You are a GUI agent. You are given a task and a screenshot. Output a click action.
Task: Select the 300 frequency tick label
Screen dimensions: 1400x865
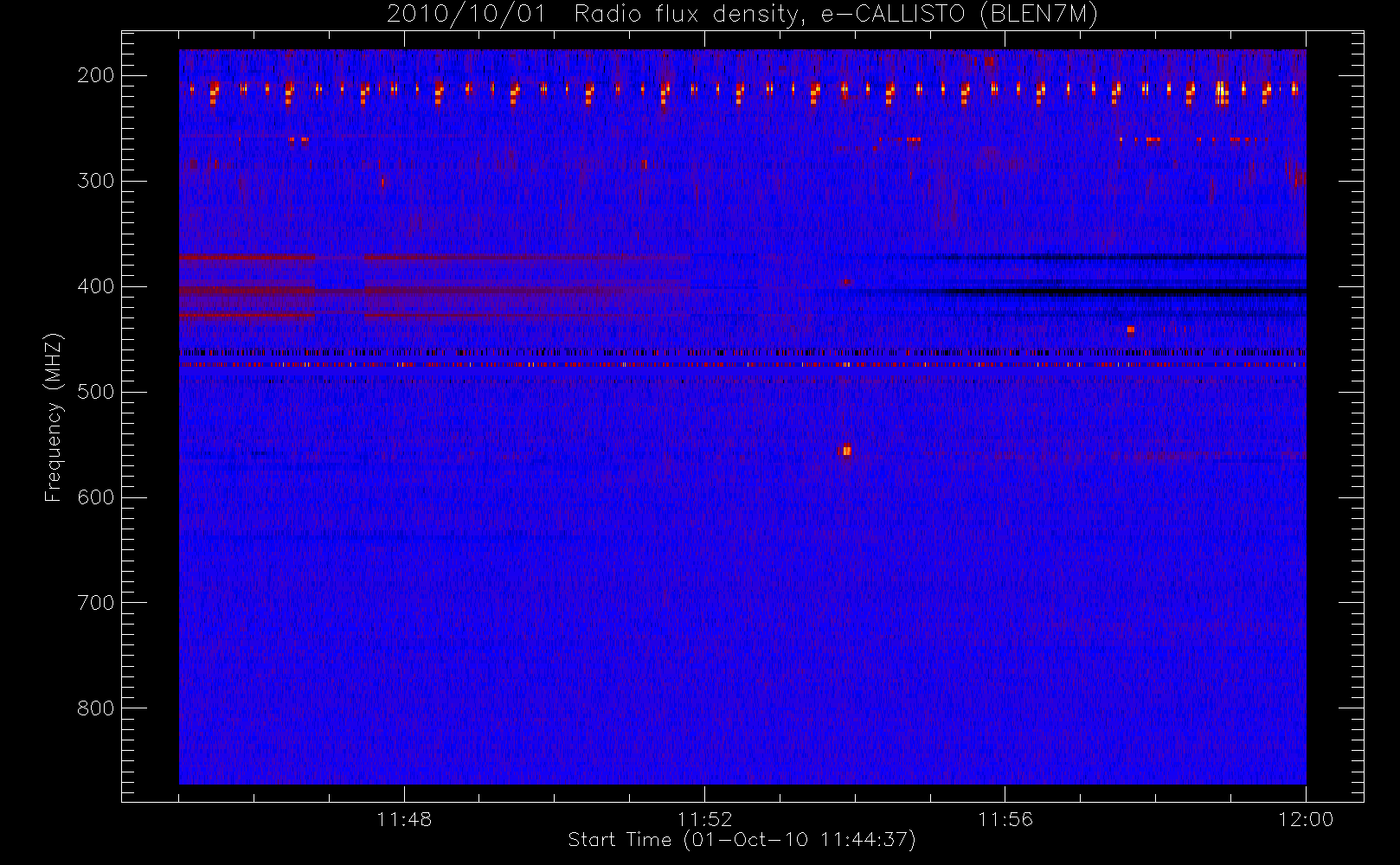[x=95, y=181]
